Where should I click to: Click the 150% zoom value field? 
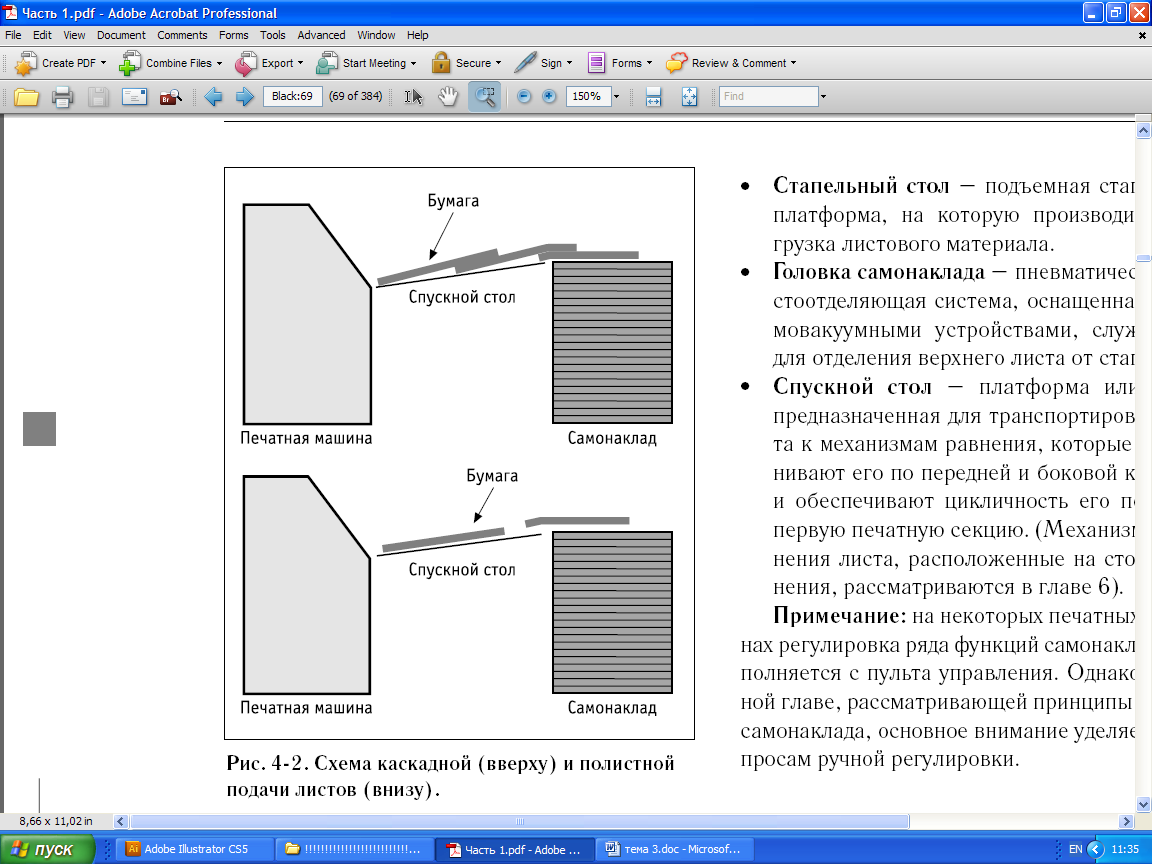[x=588, y=96]
